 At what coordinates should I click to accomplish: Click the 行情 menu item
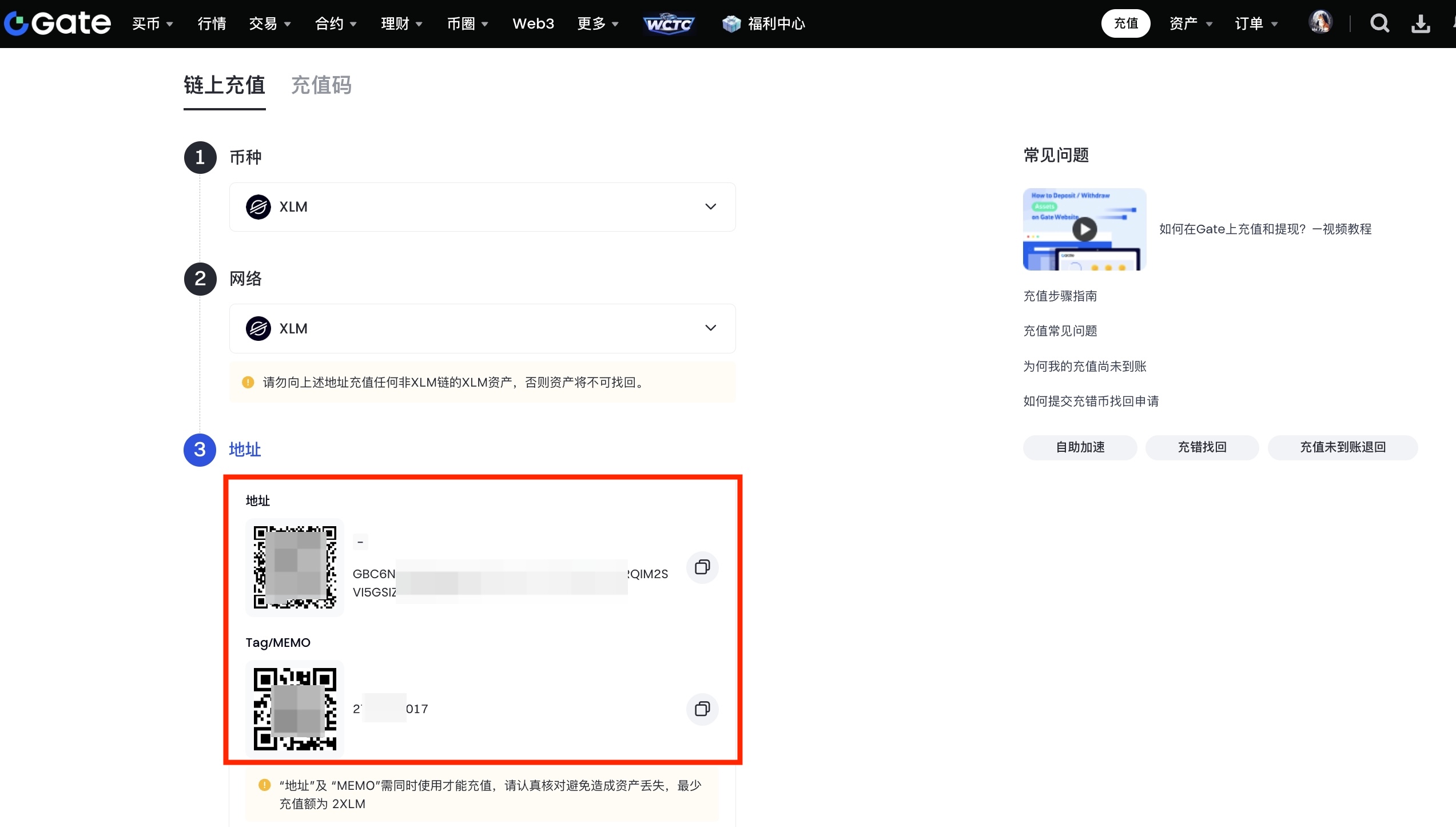coord(212,23)
